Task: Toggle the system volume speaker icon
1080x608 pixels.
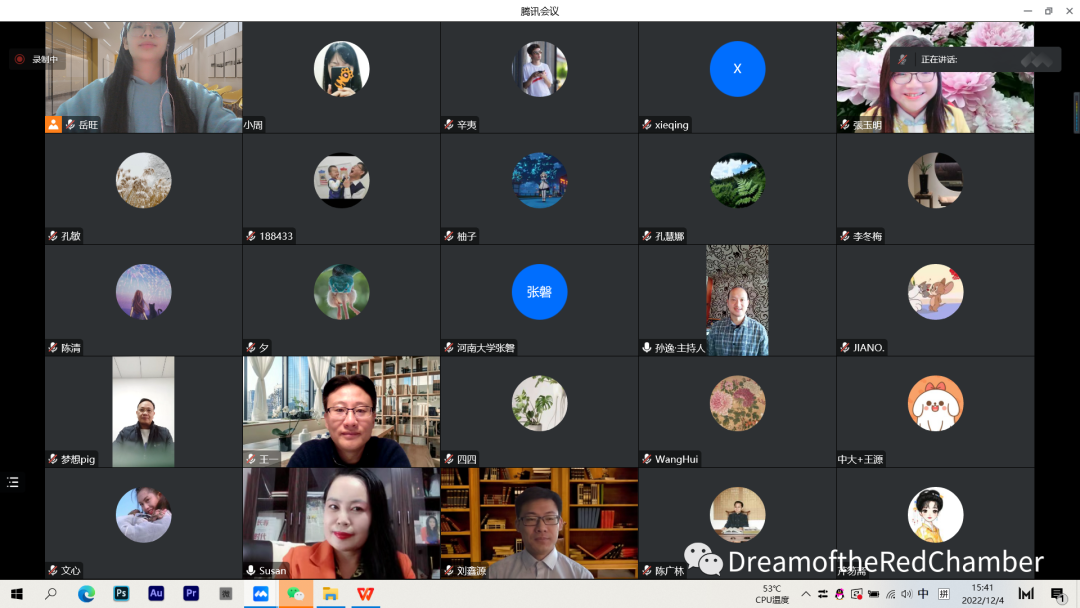Action: pyautogui.click(x=905, y=594)
